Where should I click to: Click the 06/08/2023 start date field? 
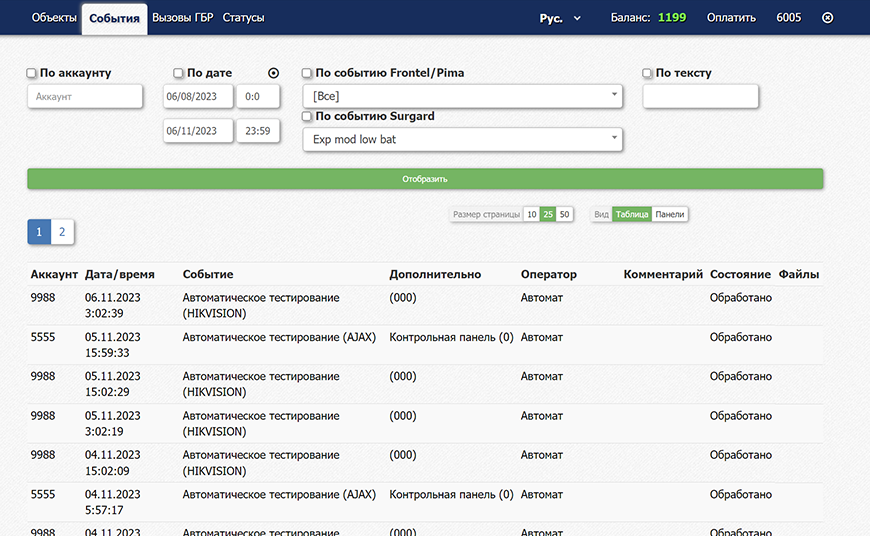click(198, 97)
